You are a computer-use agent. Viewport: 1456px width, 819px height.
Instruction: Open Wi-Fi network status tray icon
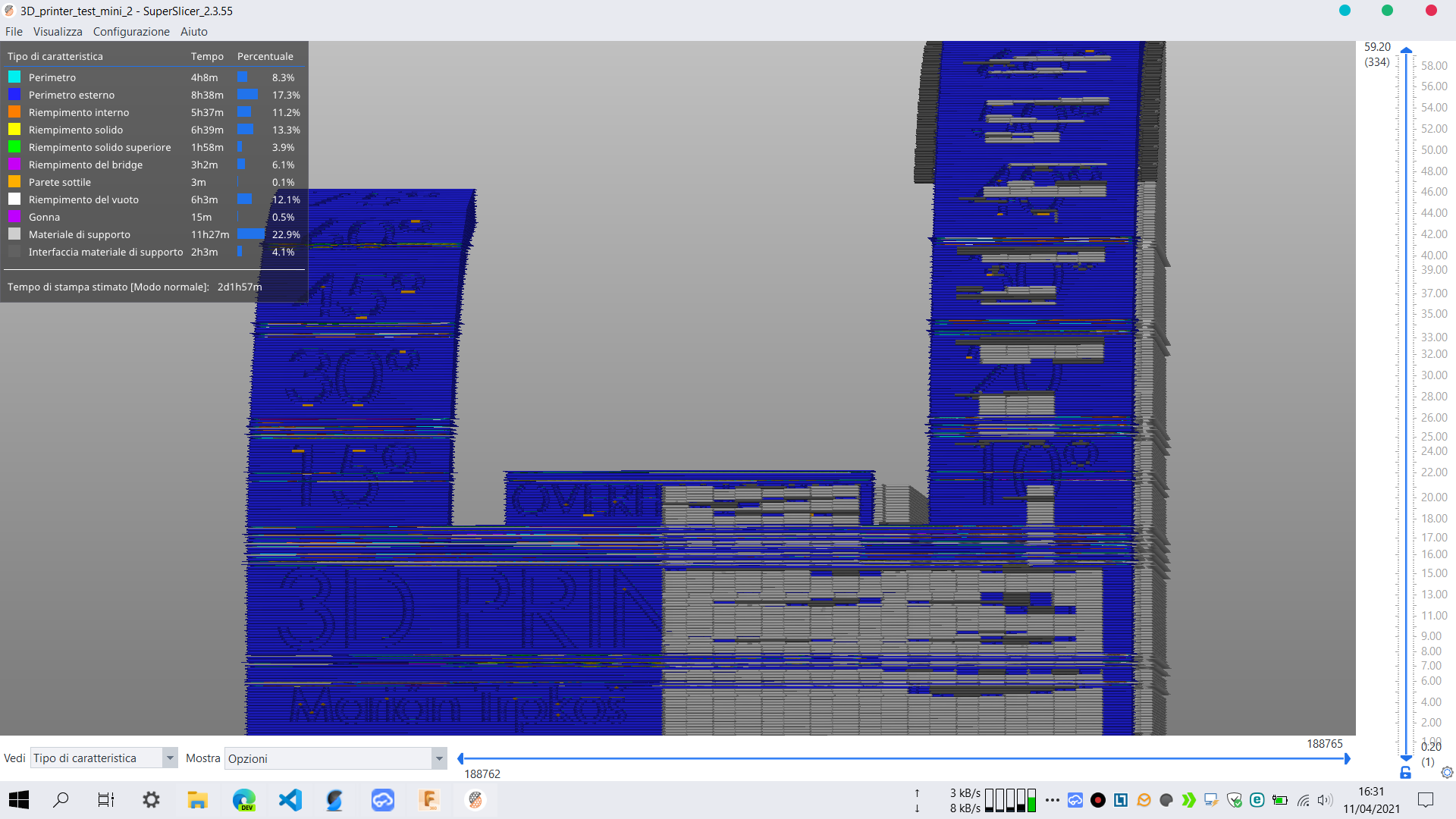click(1303, 800)
